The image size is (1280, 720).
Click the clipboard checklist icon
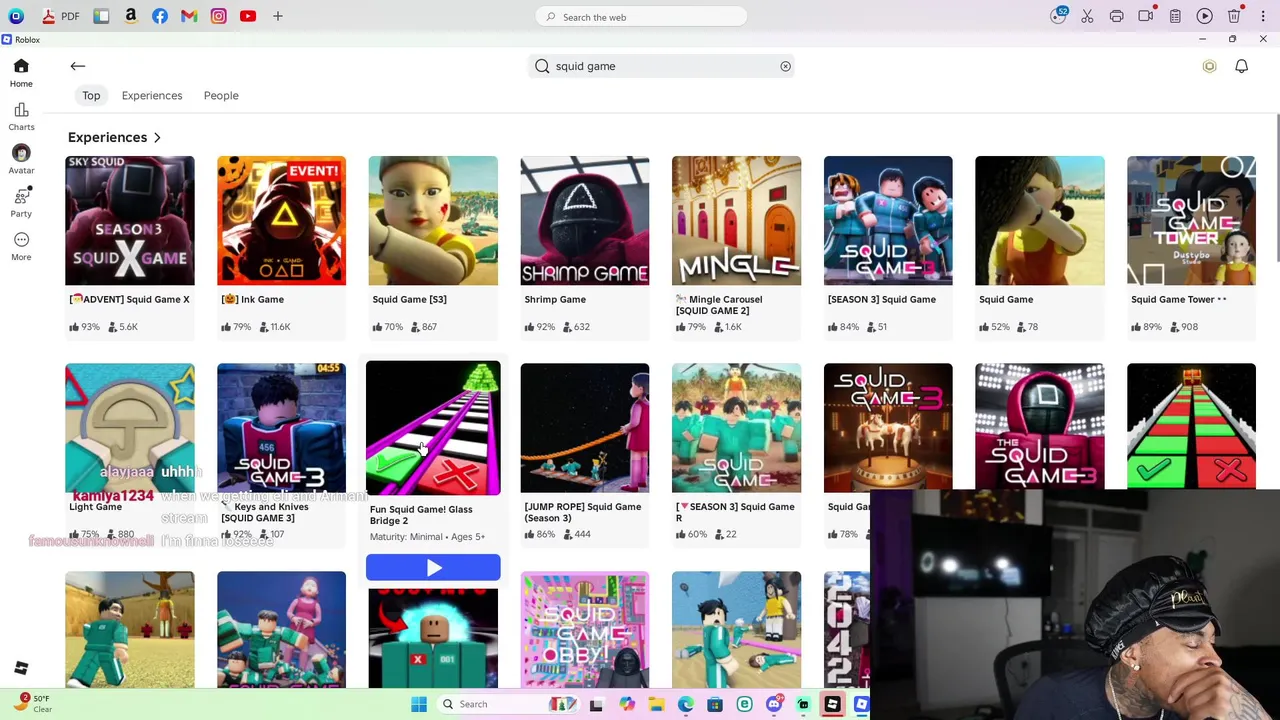[1175, 16]
